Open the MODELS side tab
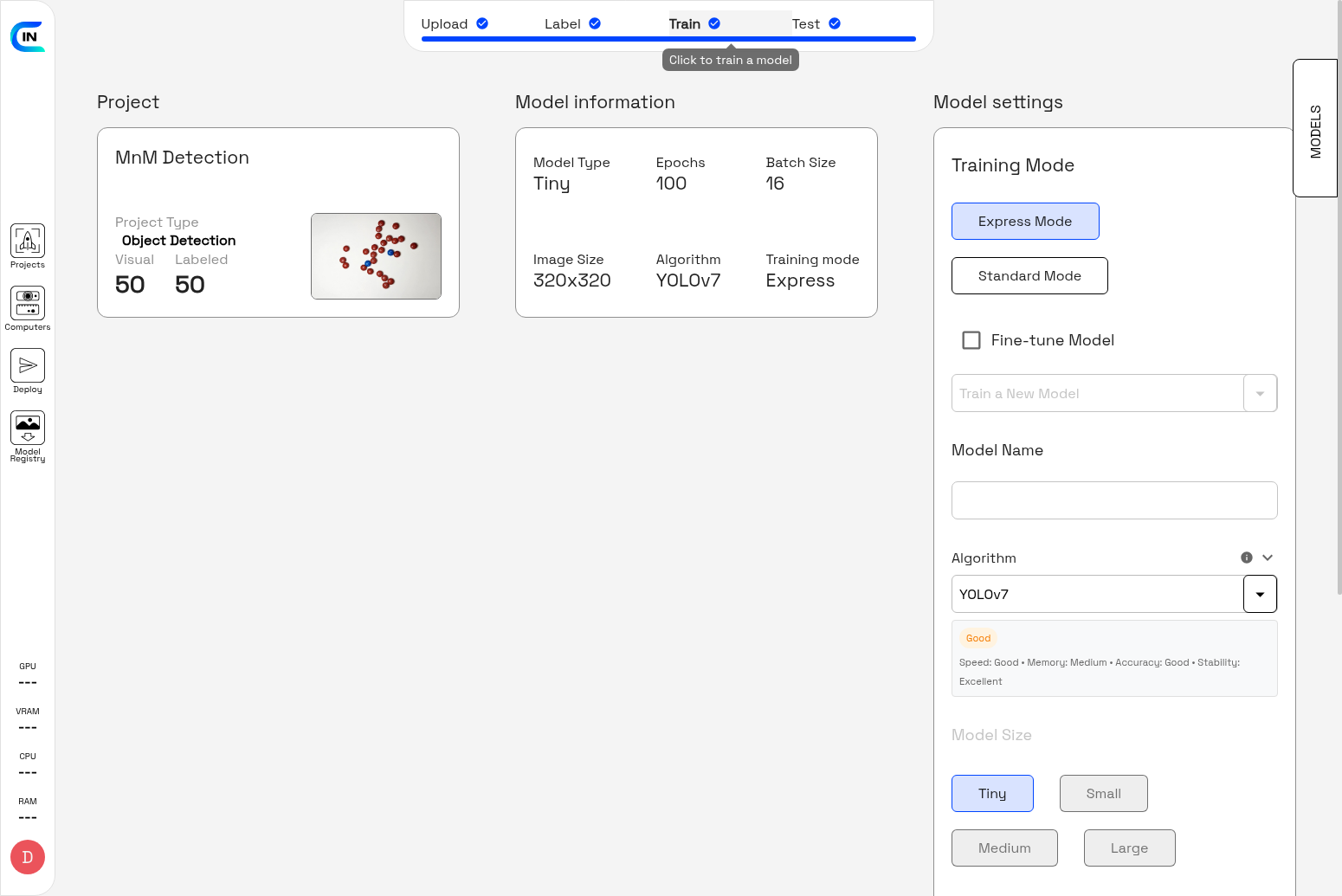This screenshot has width=1342, height=896. tap(1315, 127)
